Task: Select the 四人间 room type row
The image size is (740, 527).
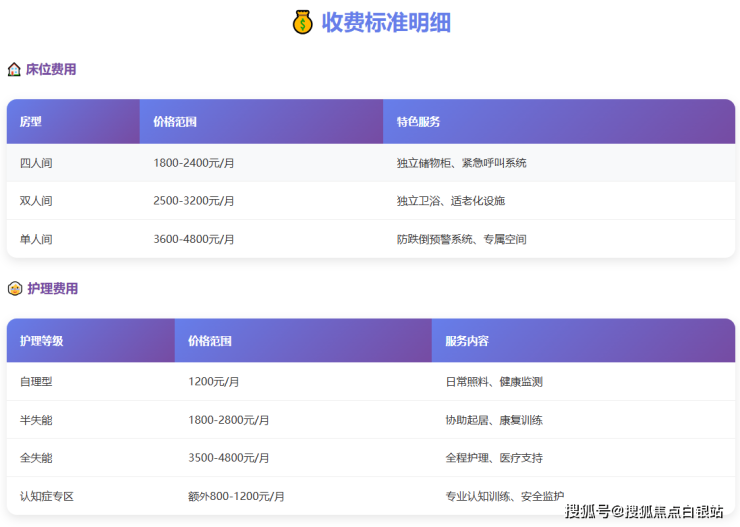Action: tap(36, 163)
